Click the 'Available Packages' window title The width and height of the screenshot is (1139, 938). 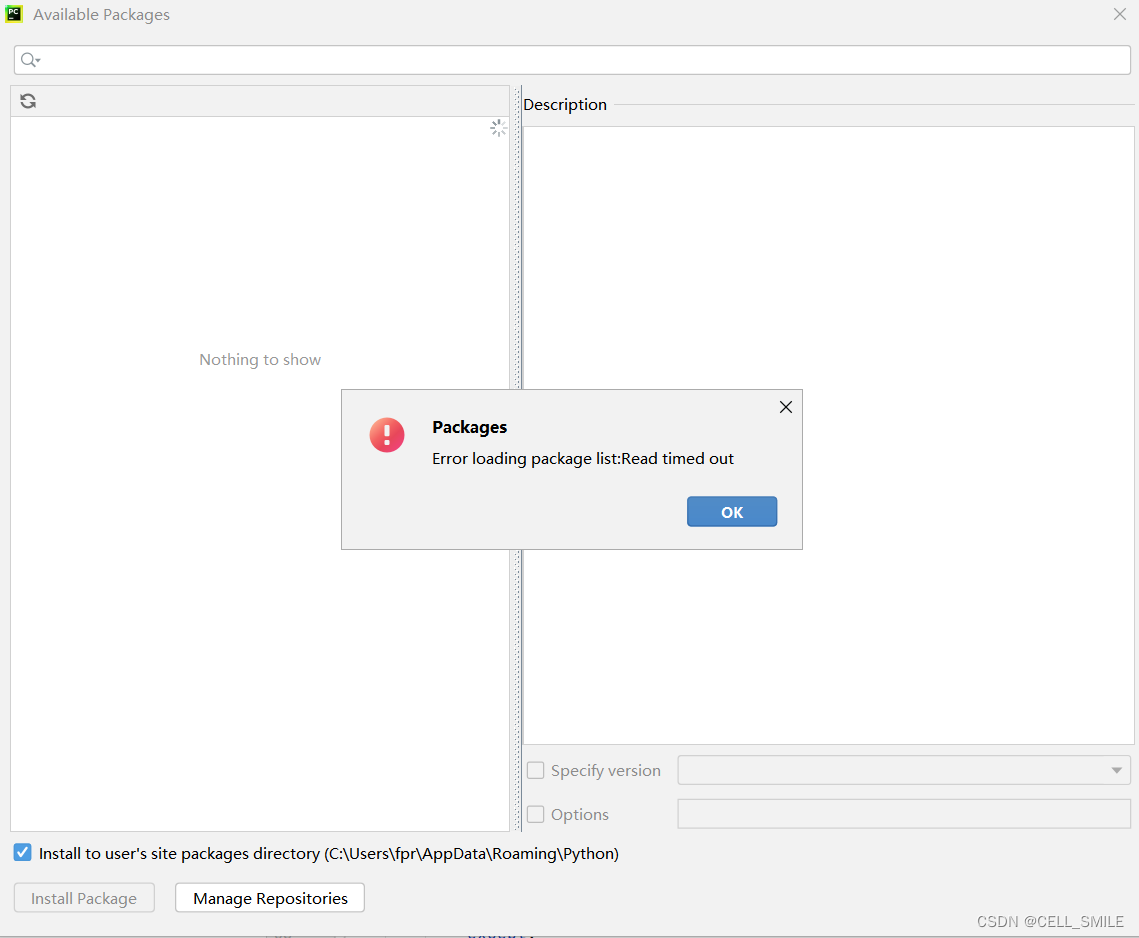[x=101, y=15]
